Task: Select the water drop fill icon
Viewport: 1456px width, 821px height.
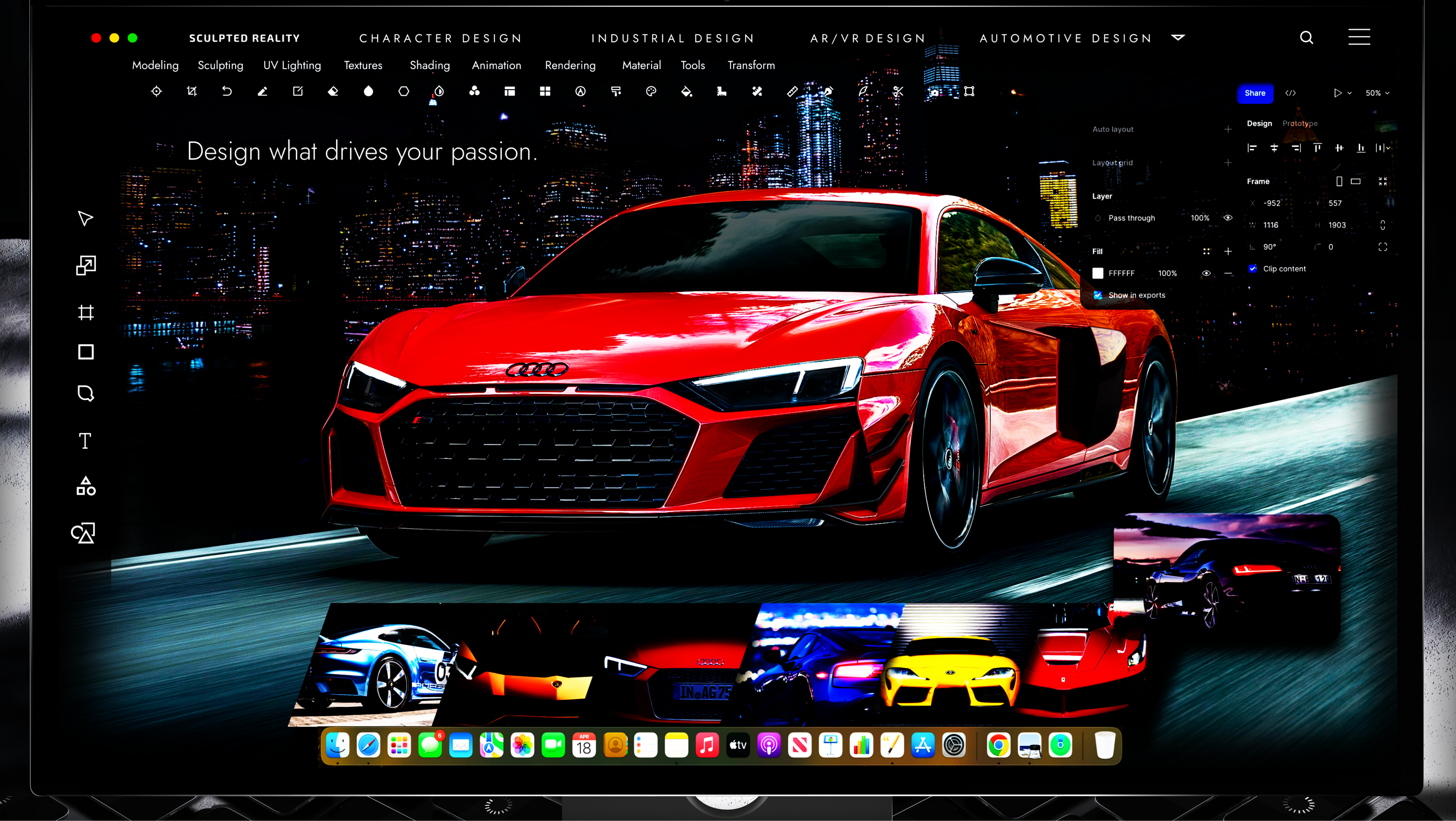Action: coord(368,91)
